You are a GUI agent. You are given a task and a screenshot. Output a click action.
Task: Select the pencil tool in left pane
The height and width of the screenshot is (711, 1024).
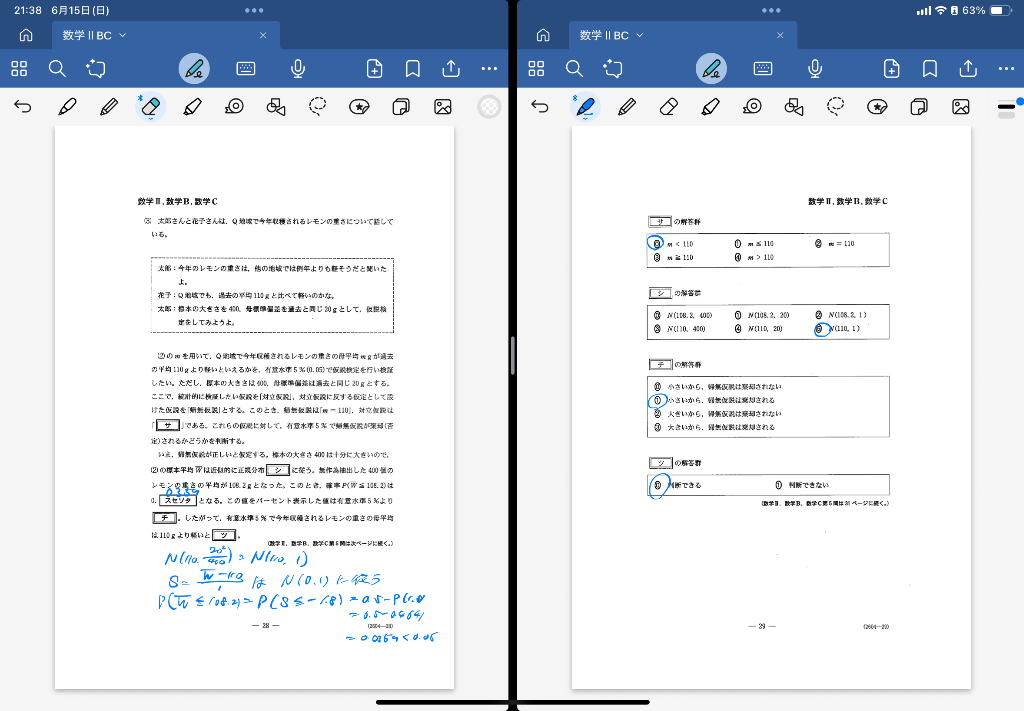[x=109, y=106]
